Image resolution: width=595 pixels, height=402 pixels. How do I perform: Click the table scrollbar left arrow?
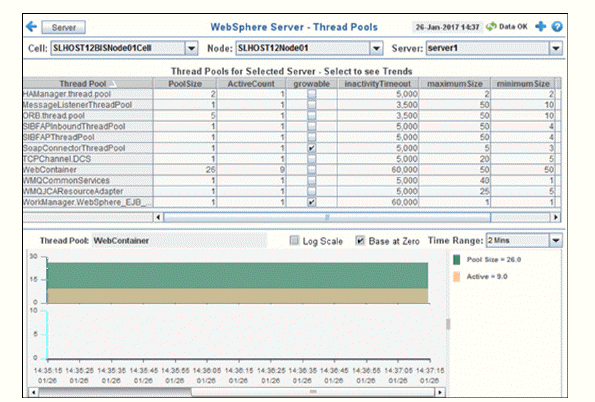pos(158,217)
